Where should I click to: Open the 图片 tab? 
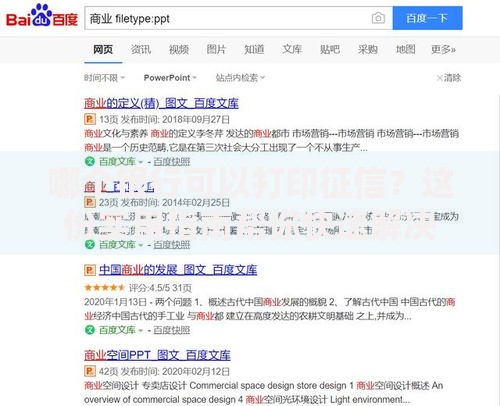click(216, 50)
